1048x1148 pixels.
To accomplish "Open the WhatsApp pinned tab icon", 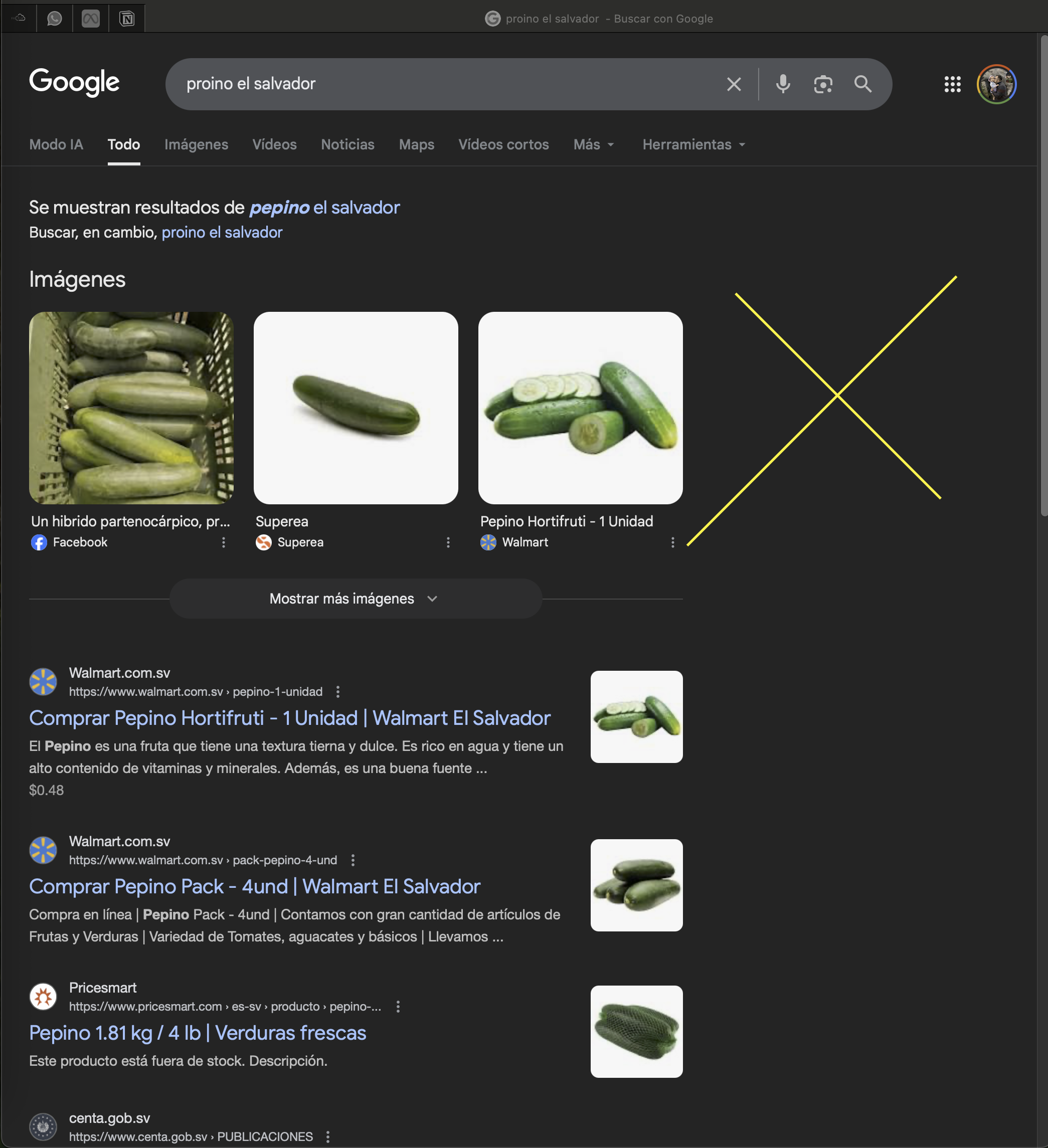I will 55,19.
